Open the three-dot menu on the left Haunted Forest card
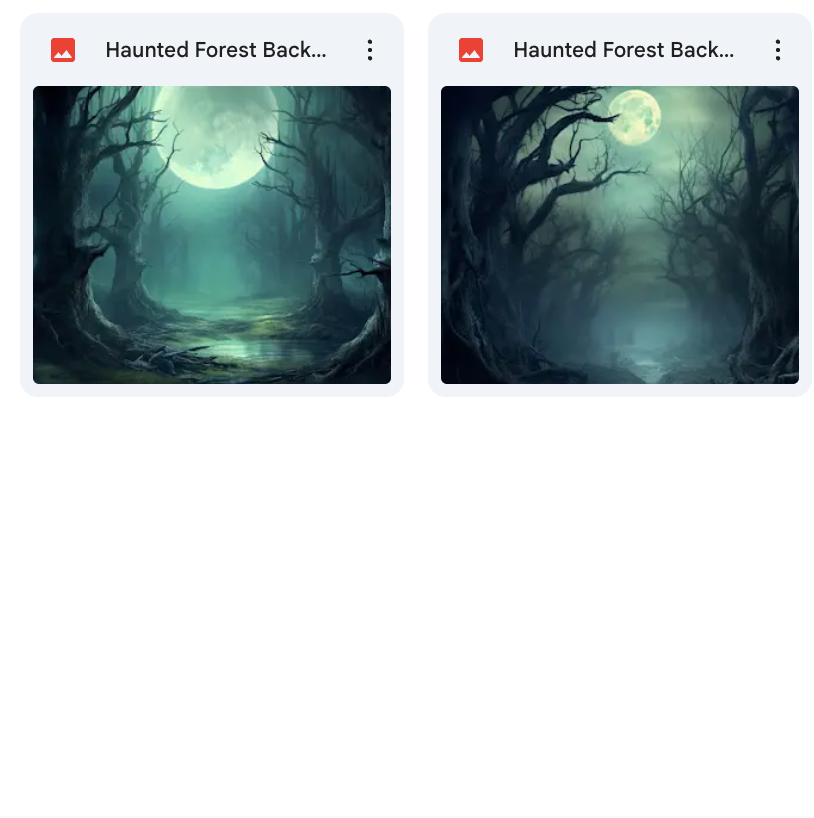Viewport: 814px width, 818px height. point(369,50)
